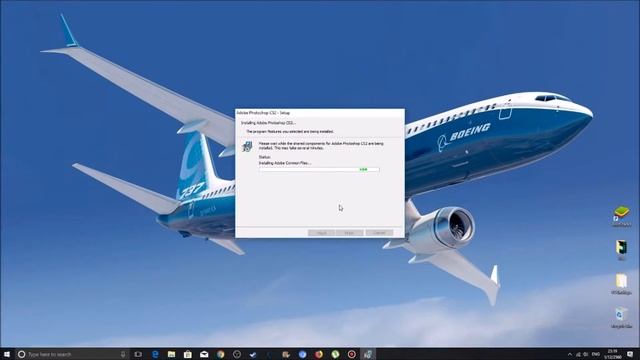
Task: Open the black and yellow folder desktop icon
Action: coord(621,250)
